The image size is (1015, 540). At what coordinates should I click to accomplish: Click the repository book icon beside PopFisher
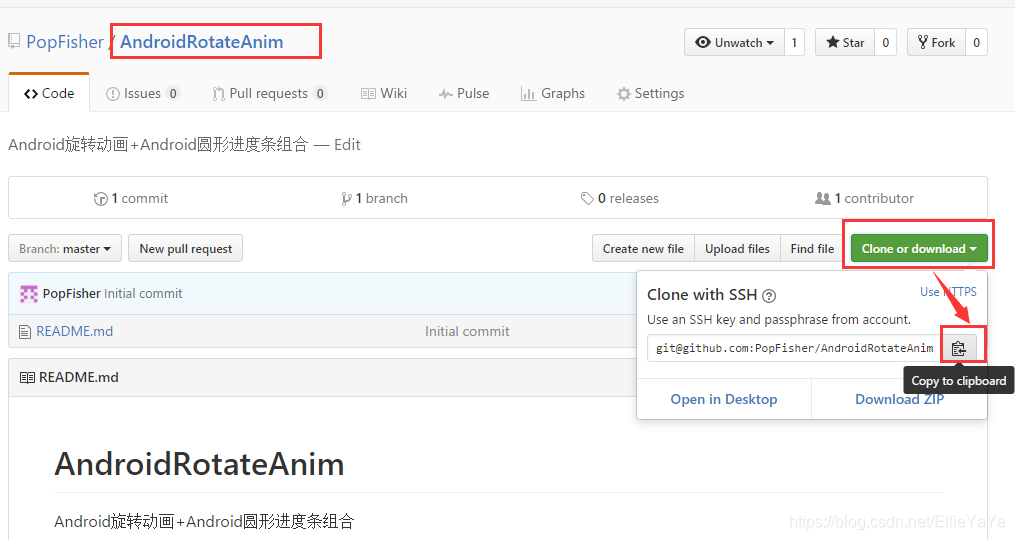14,41
